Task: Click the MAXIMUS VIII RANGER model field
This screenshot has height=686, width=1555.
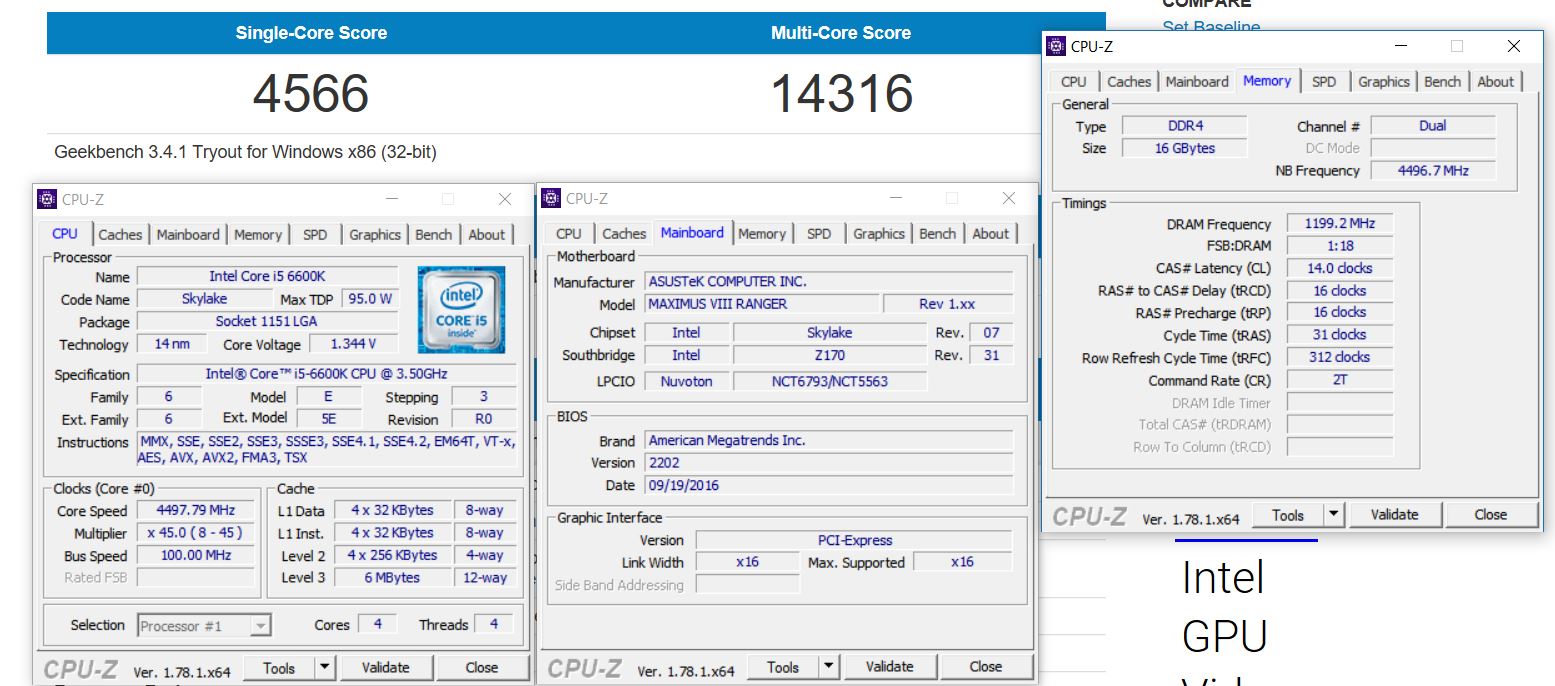Action: pos(761,304)
